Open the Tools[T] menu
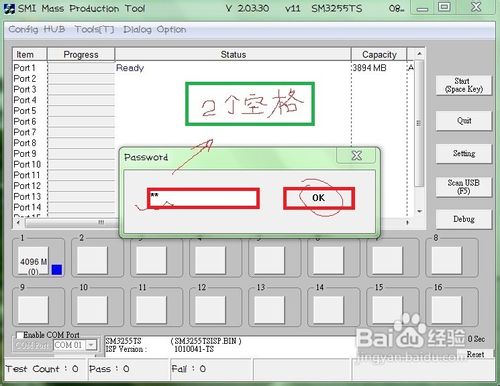The width and height of the screenshot is (500, 386). click(94, 29)
